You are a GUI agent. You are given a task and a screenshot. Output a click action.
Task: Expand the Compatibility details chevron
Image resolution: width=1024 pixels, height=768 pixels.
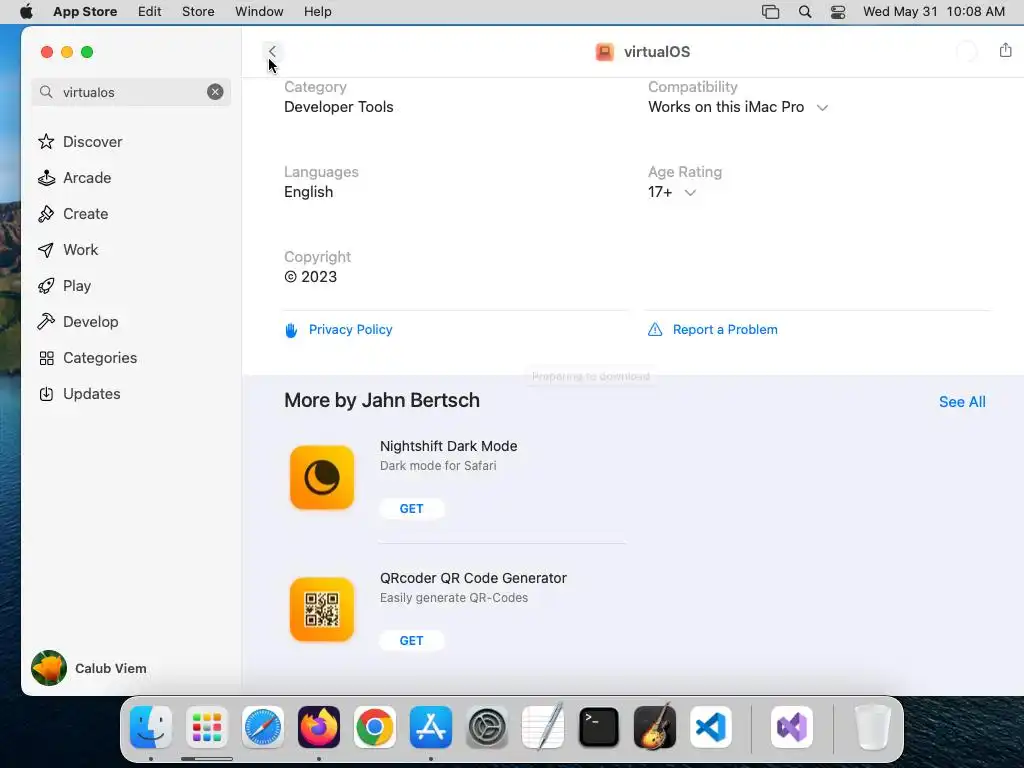pos(822,108)
